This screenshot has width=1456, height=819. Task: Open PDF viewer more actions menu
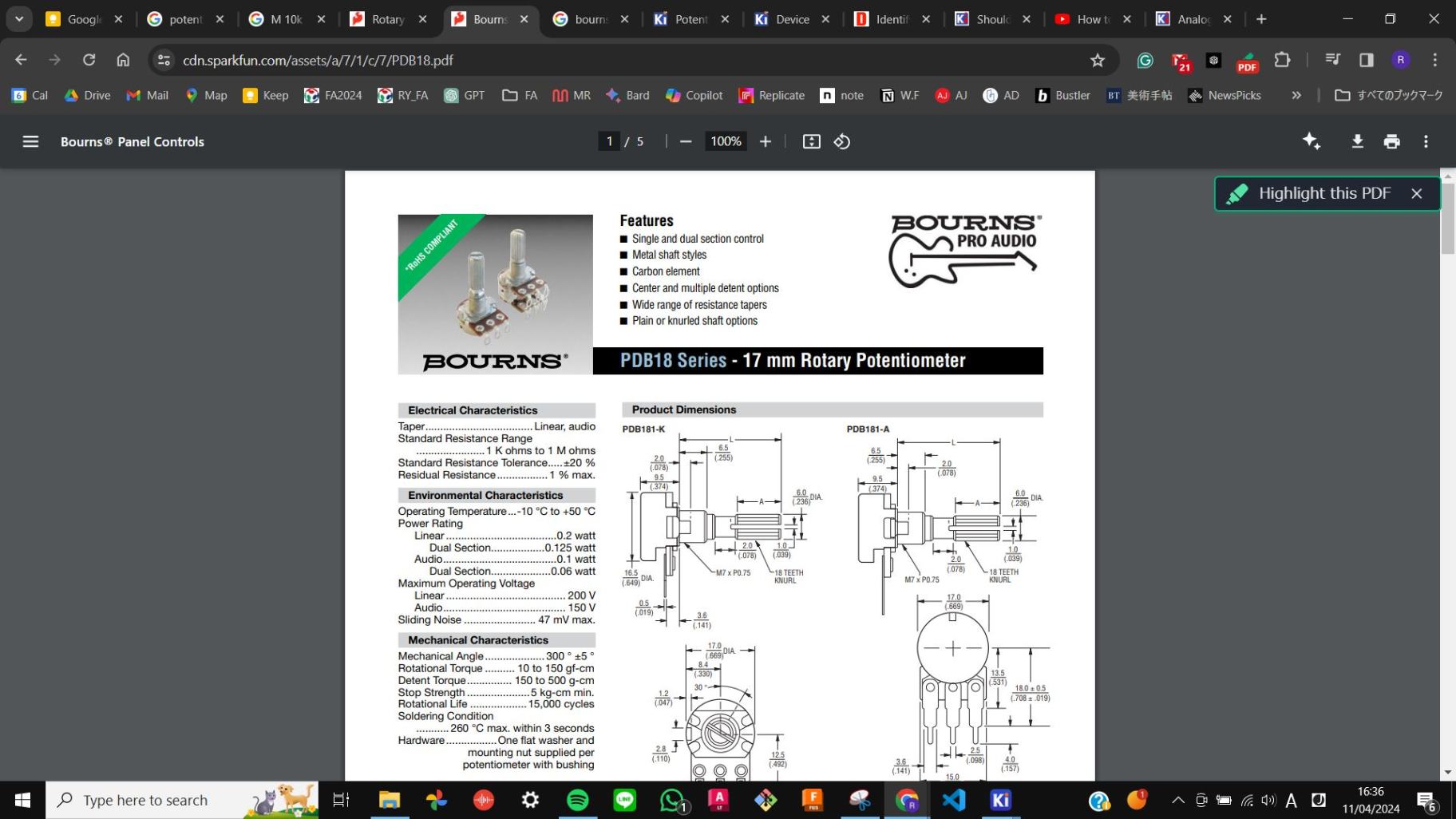pyautogui.click(x=1426, y=141)
